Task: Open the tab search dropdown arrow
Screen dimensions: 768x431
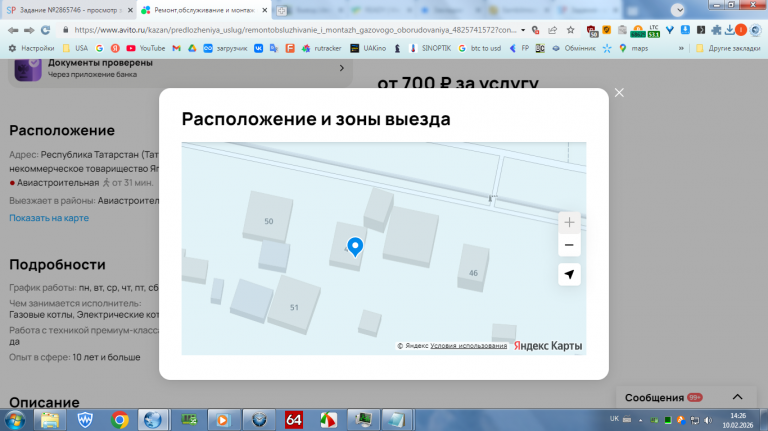Action: [678, 10]
